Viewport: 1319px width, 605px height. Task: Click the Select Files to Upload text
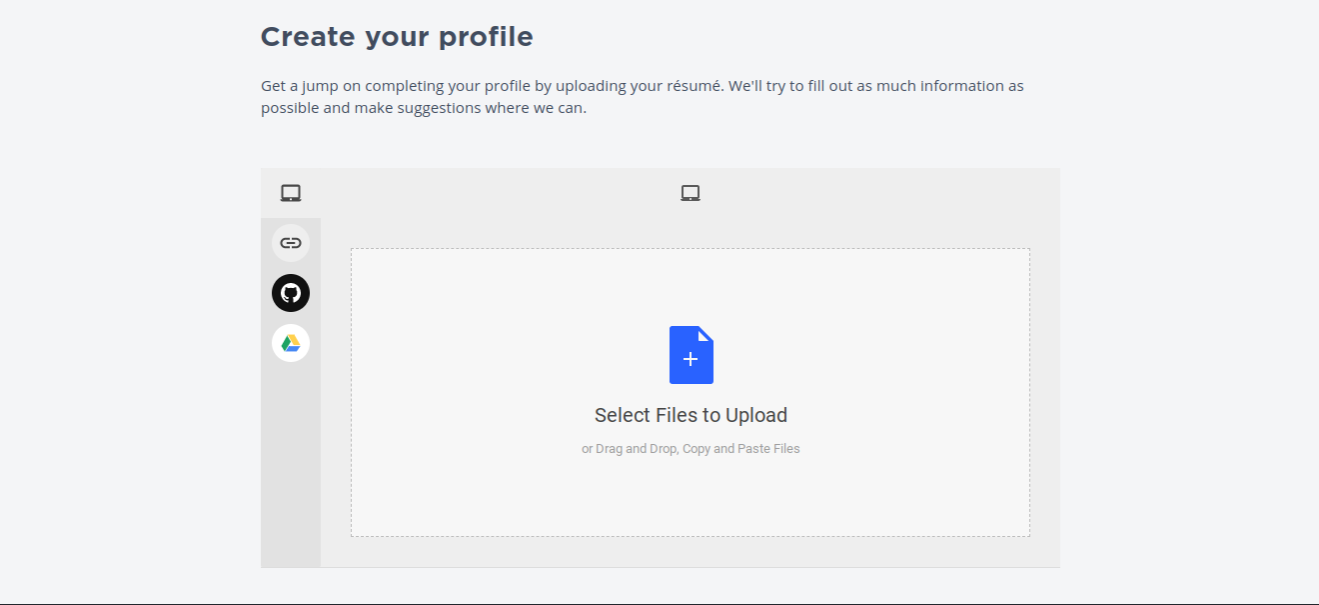pos(691,415)
